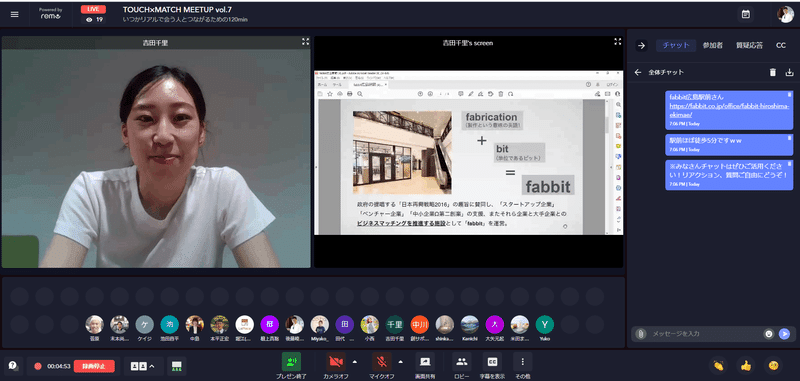Viewport: 800px width, 381px height.
Task: Click the message input field
Action: (705, 334)
